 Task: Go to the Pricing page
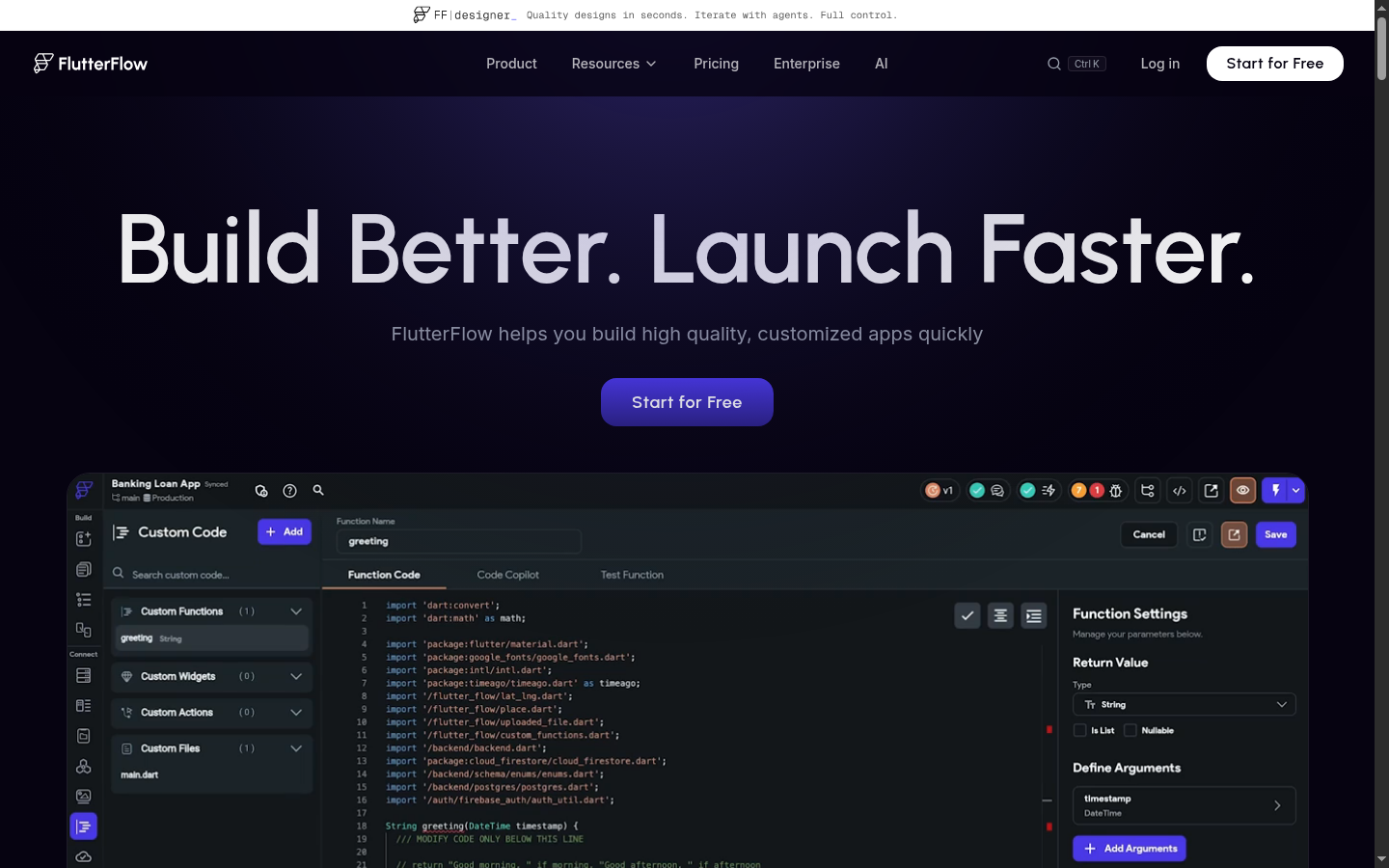716,64
